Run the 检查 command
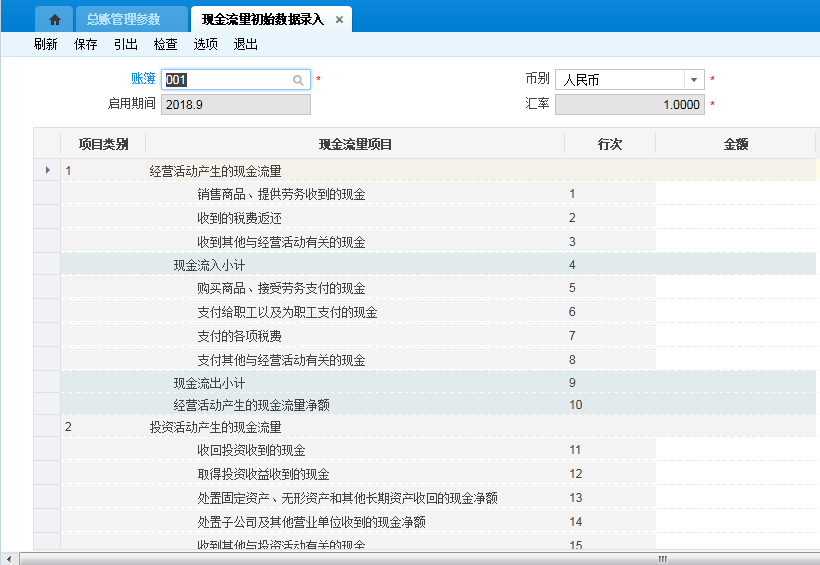 (x=165, y=44)
